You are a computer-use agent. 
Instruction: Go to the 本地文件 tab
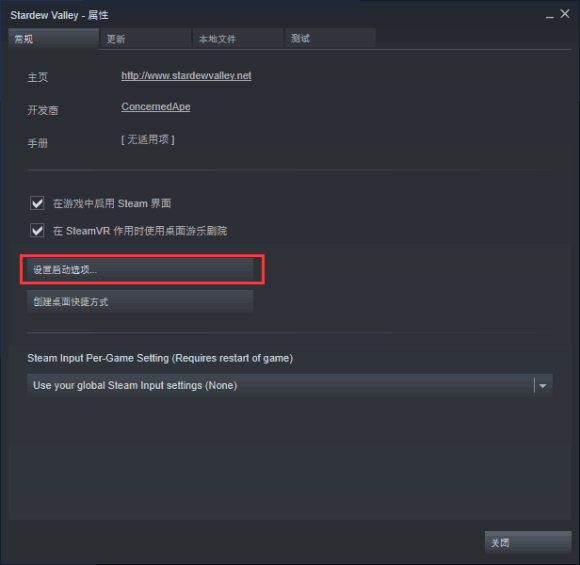pos(238,38)
